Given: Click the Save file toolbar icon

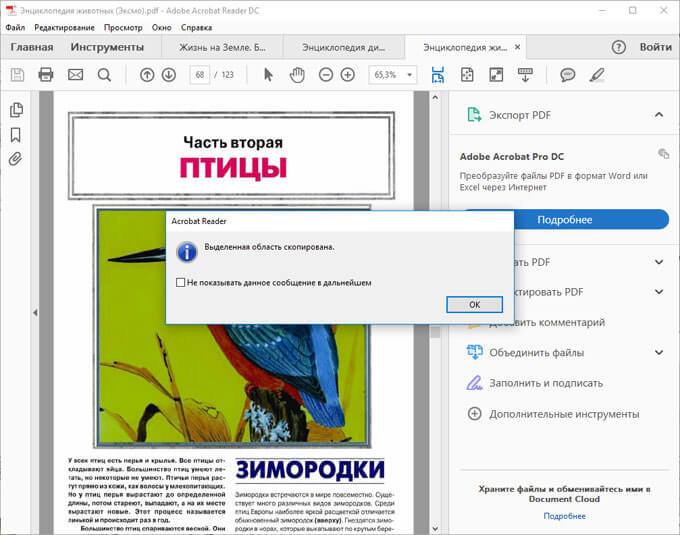Looking at the screenshot, I should [17, 75].
